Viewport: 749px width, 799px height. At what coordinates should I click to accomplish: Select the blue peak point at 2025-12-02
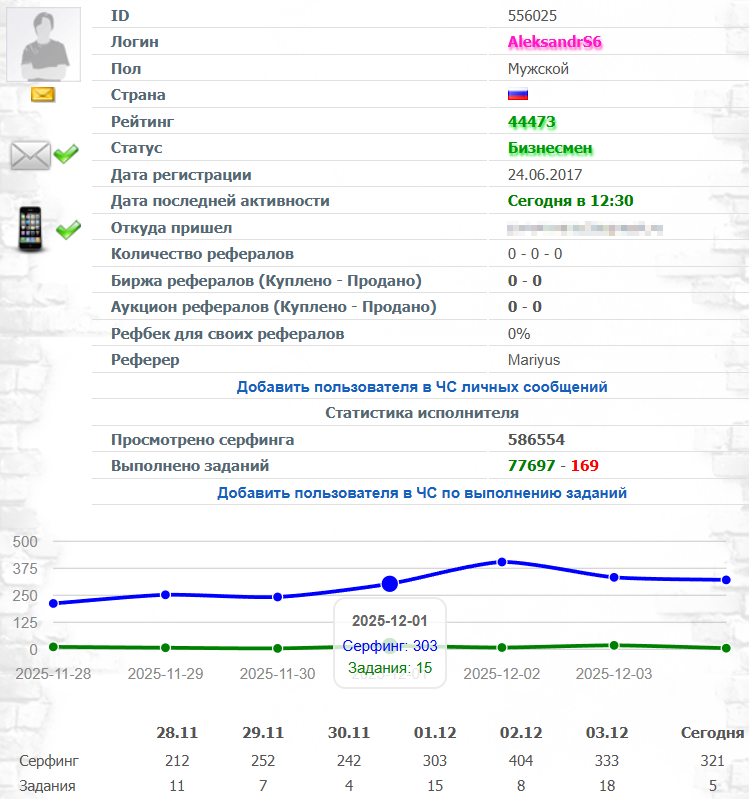502,562
